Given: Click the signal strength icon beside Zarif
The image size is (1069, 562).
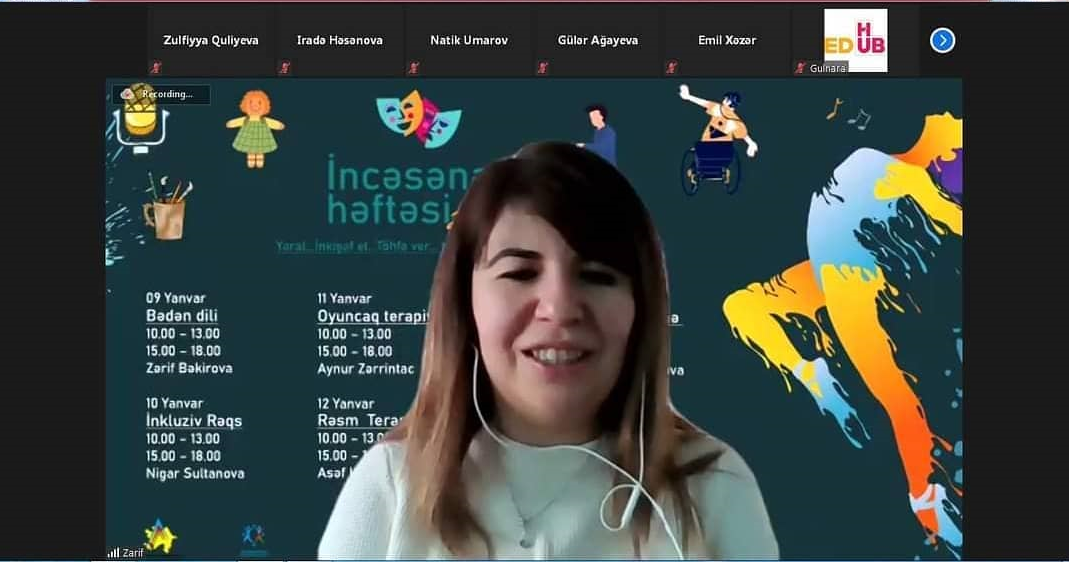Looking at the screenshot, I should tap(113, 552).
